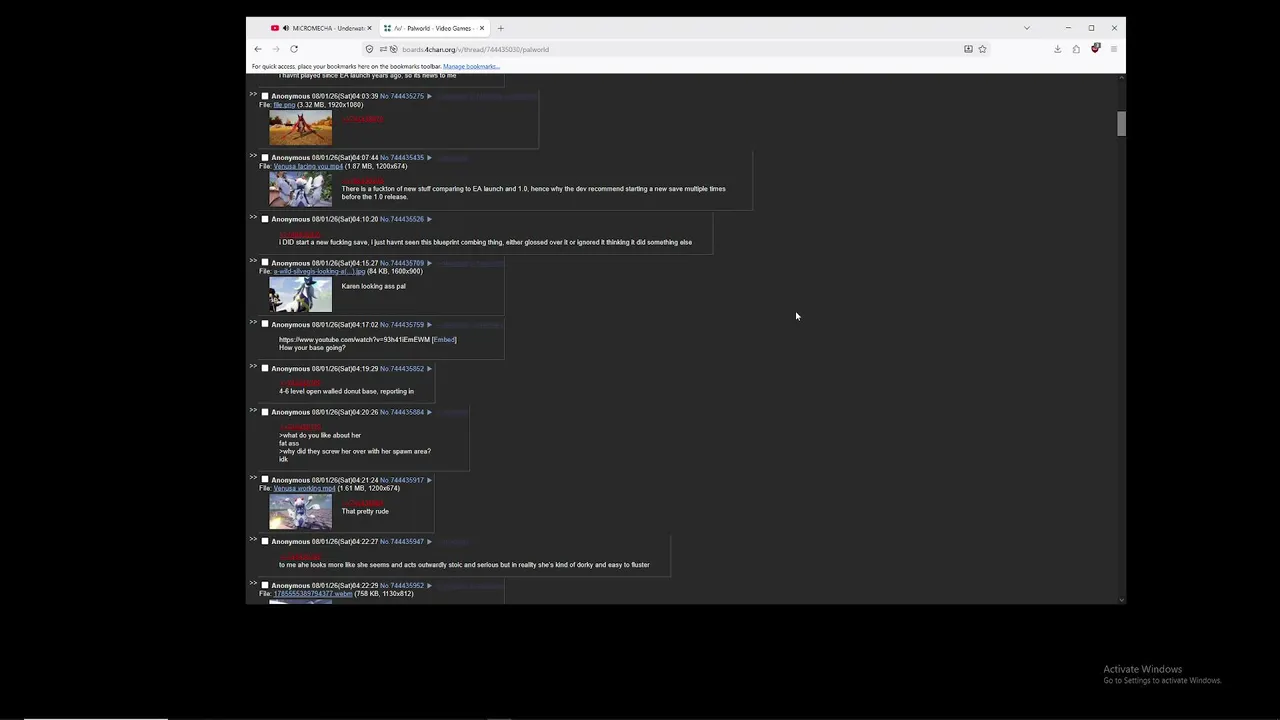This screenshot has width=1280, height=720.
Task: Expand the file.png post thumbnail
Action: coord(300,128)
